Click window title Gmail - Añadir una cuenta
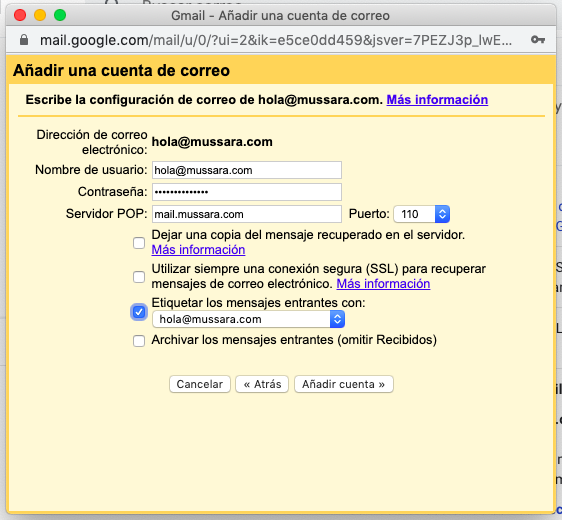Screen dimensions: 562x520 coord(280,16)
